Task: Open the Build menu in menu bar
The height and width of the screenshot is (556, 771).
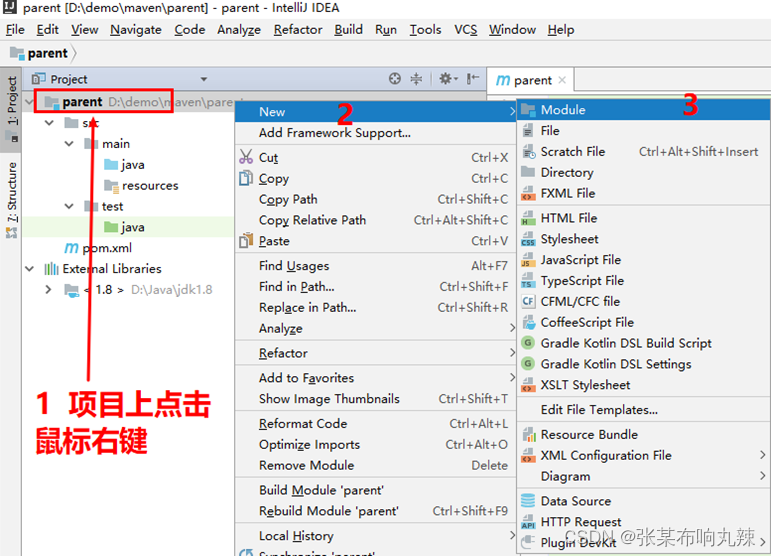Action: tap(348, 29)
